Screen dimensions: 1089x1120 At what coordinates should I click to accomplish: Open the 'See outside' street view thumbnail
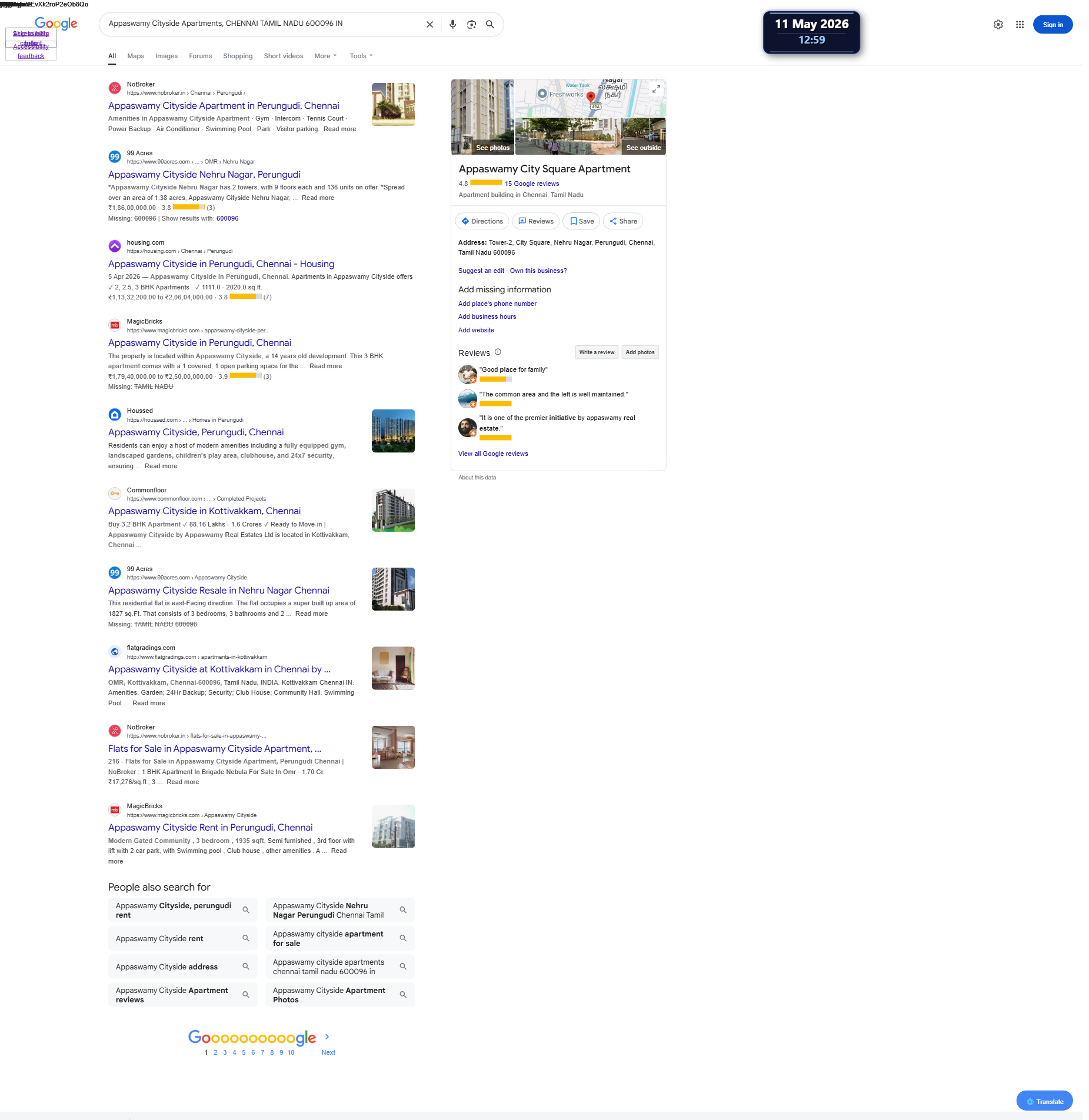644,136
